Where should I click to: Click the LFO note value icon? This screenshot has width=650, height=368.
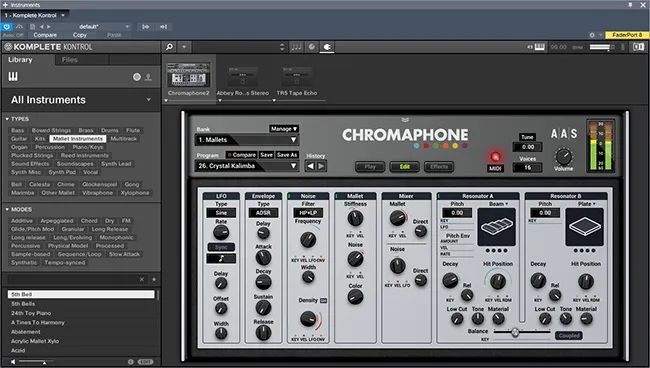pos(221,259)
